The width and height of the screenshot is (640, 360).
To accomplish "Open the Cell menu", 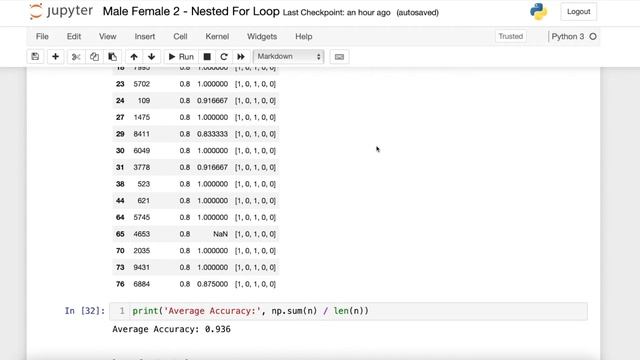I will 180,36.
